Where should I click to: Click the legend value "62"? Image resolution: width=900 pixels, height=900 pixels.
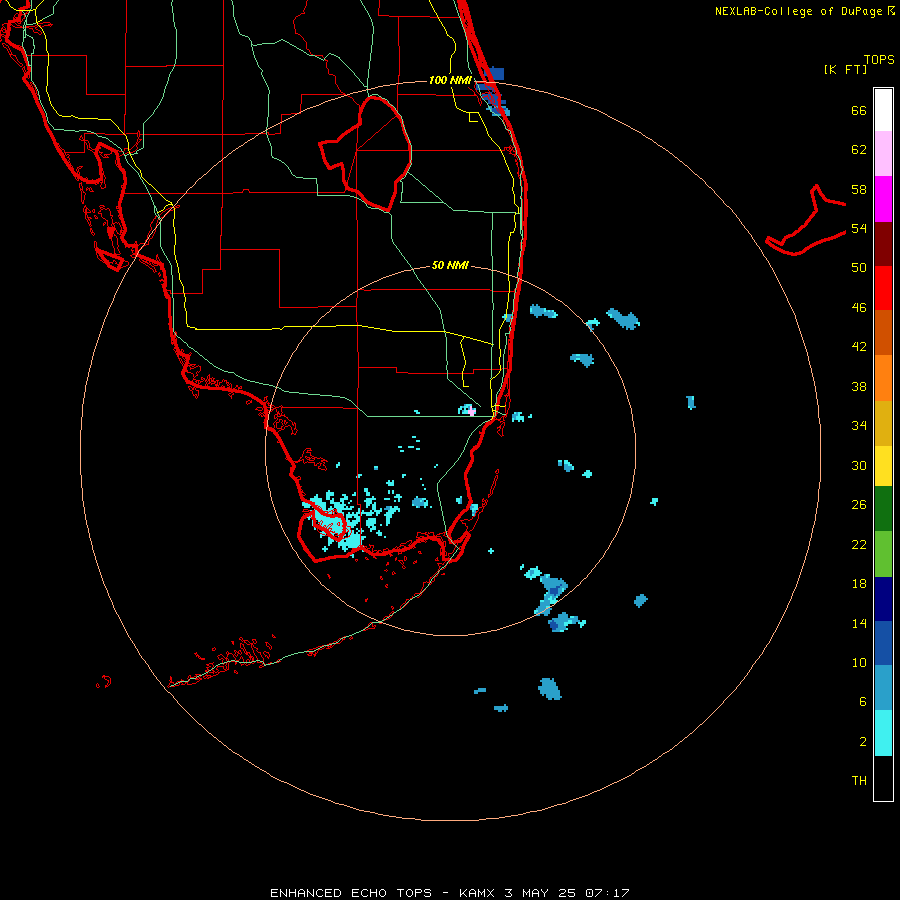859,150
